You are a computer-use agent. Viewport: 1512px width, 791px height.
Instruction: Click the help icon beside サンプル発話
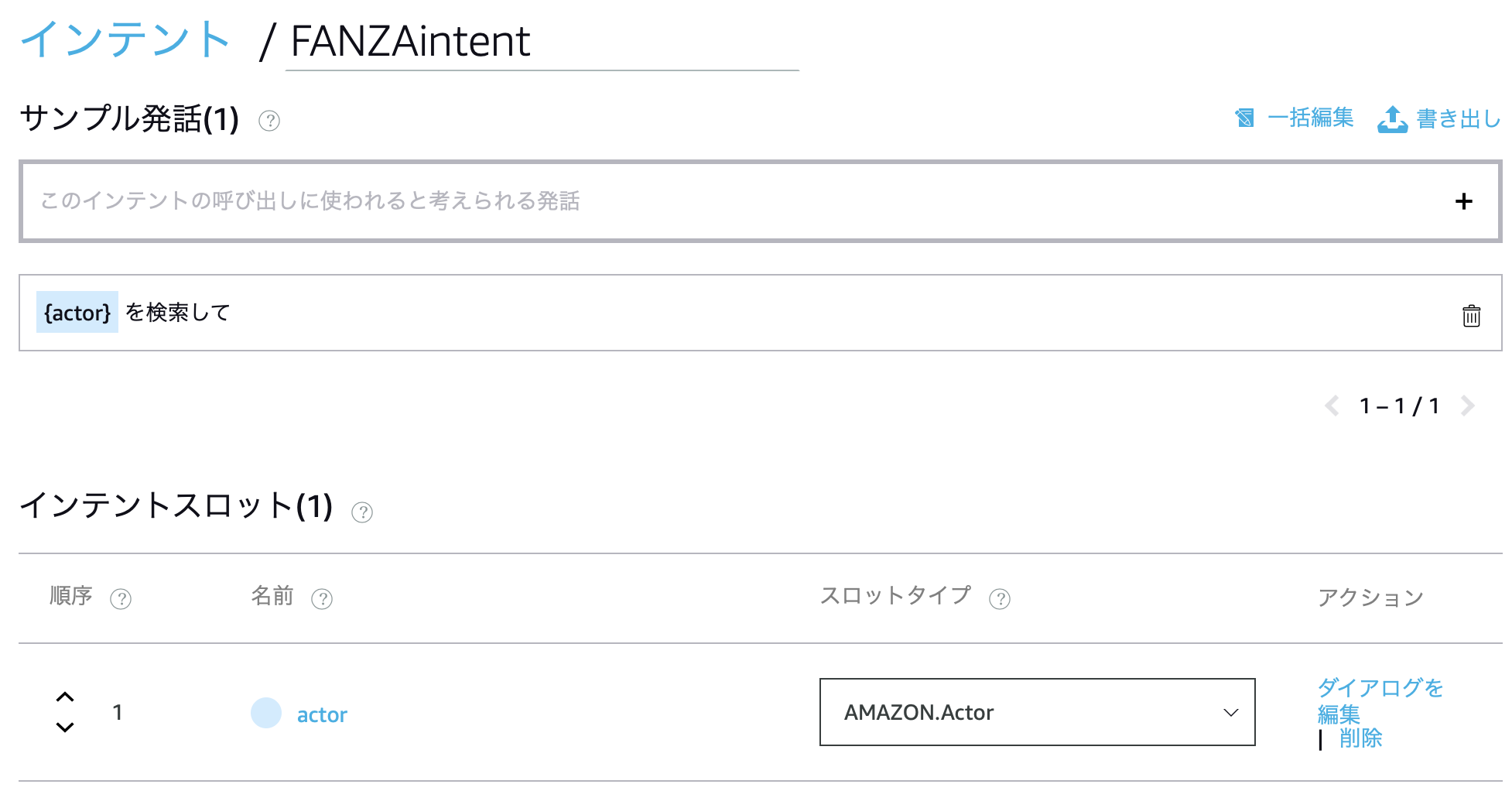click(x=269, y=121)
